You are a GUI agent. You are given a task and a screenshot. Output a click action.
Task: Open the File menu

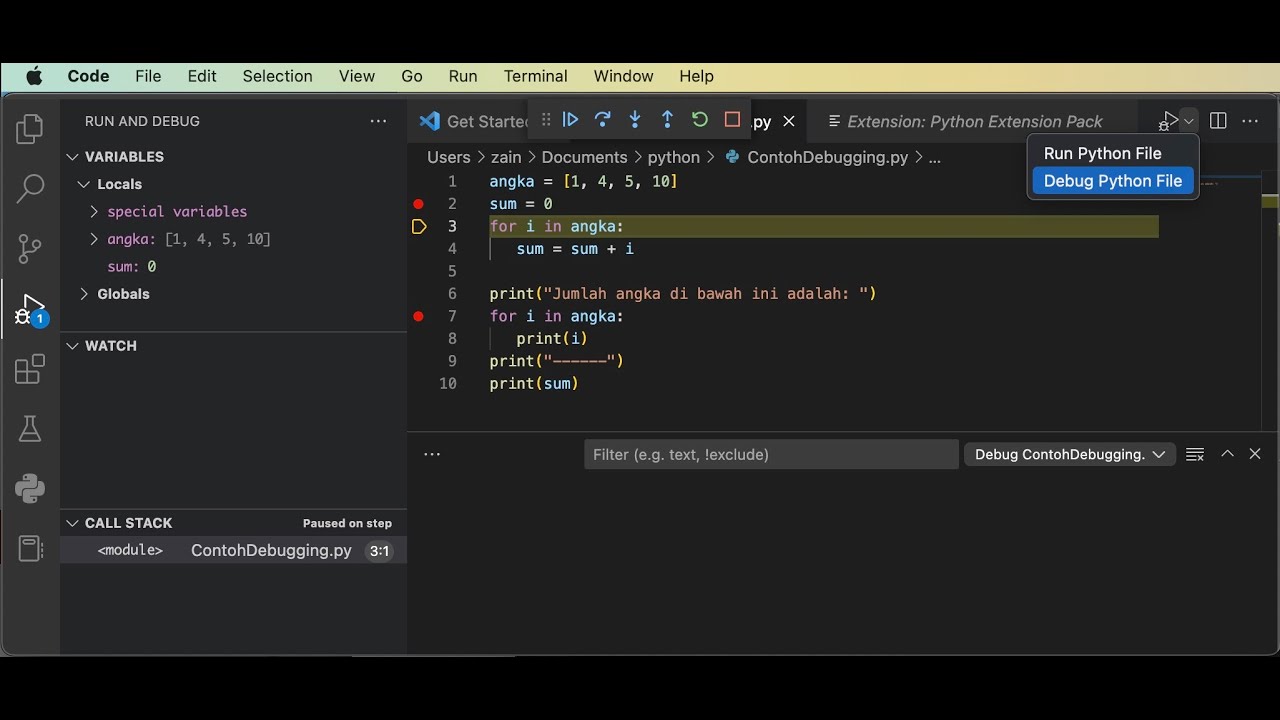coord(148,76)
